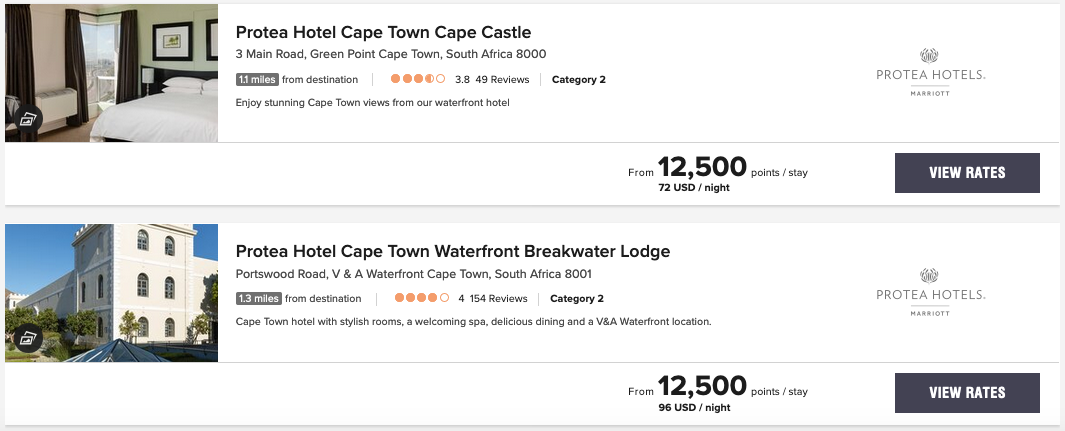
Task: Click the 4 rating circles for Breakwater Lodge
Action: coord(421,298)
